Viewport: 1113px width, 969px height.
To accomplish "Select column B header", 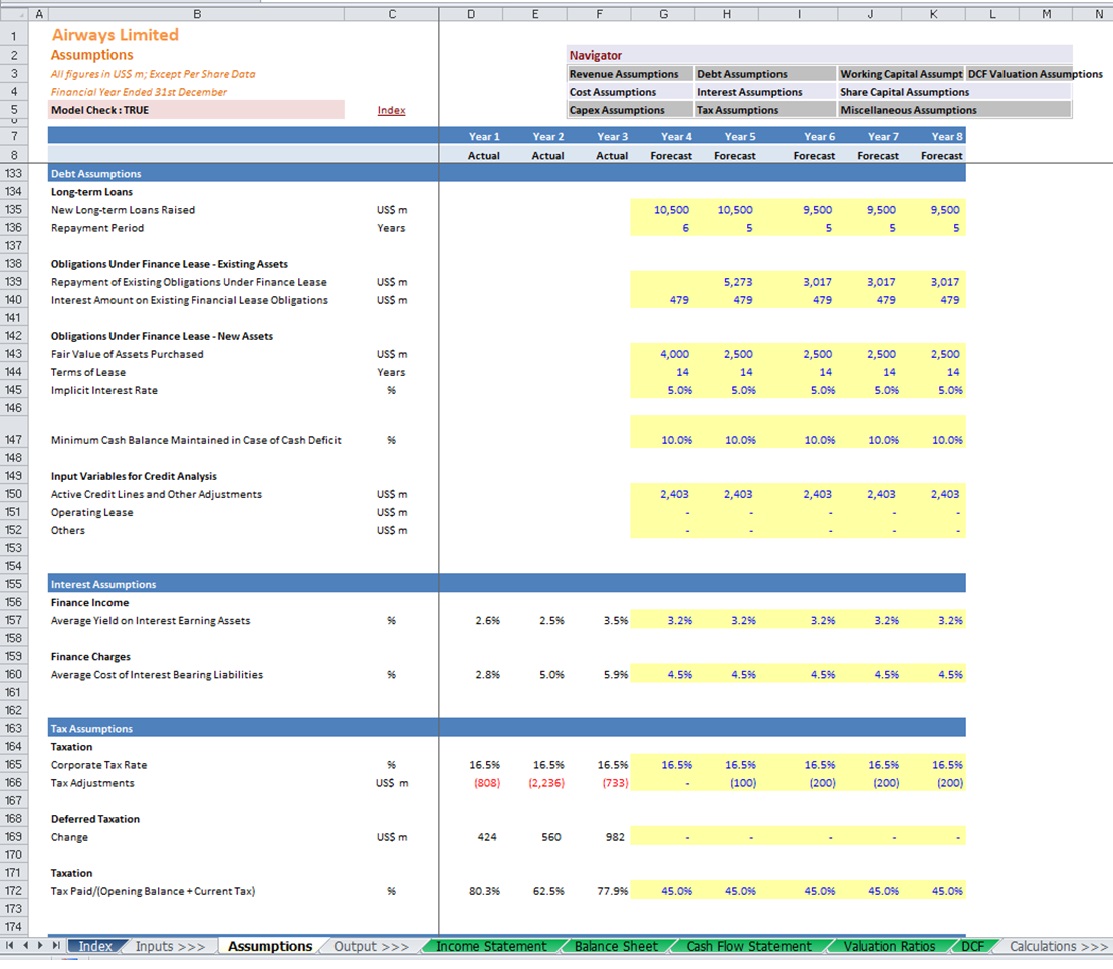I will click(197, 13).
